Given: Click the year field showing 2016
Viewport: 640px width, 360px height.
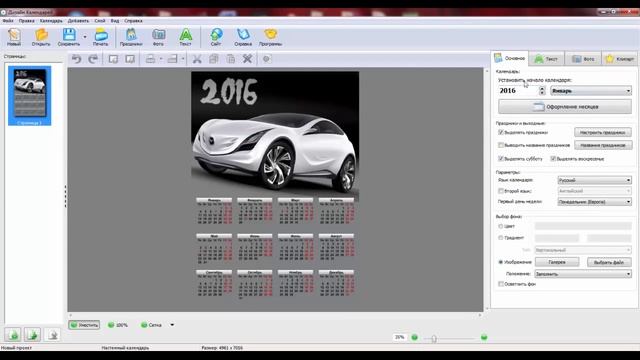Looking at the screenshot, I should pos(518,91).
